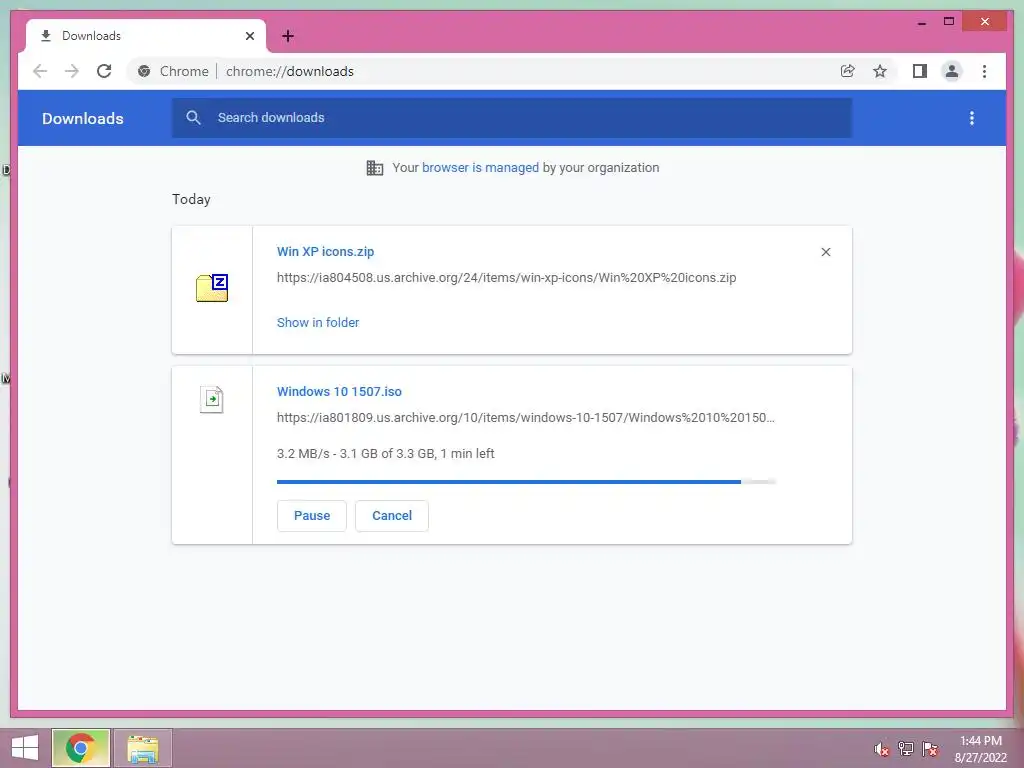
Task: Click the search magnifier icon
Action: pos(193,118)
